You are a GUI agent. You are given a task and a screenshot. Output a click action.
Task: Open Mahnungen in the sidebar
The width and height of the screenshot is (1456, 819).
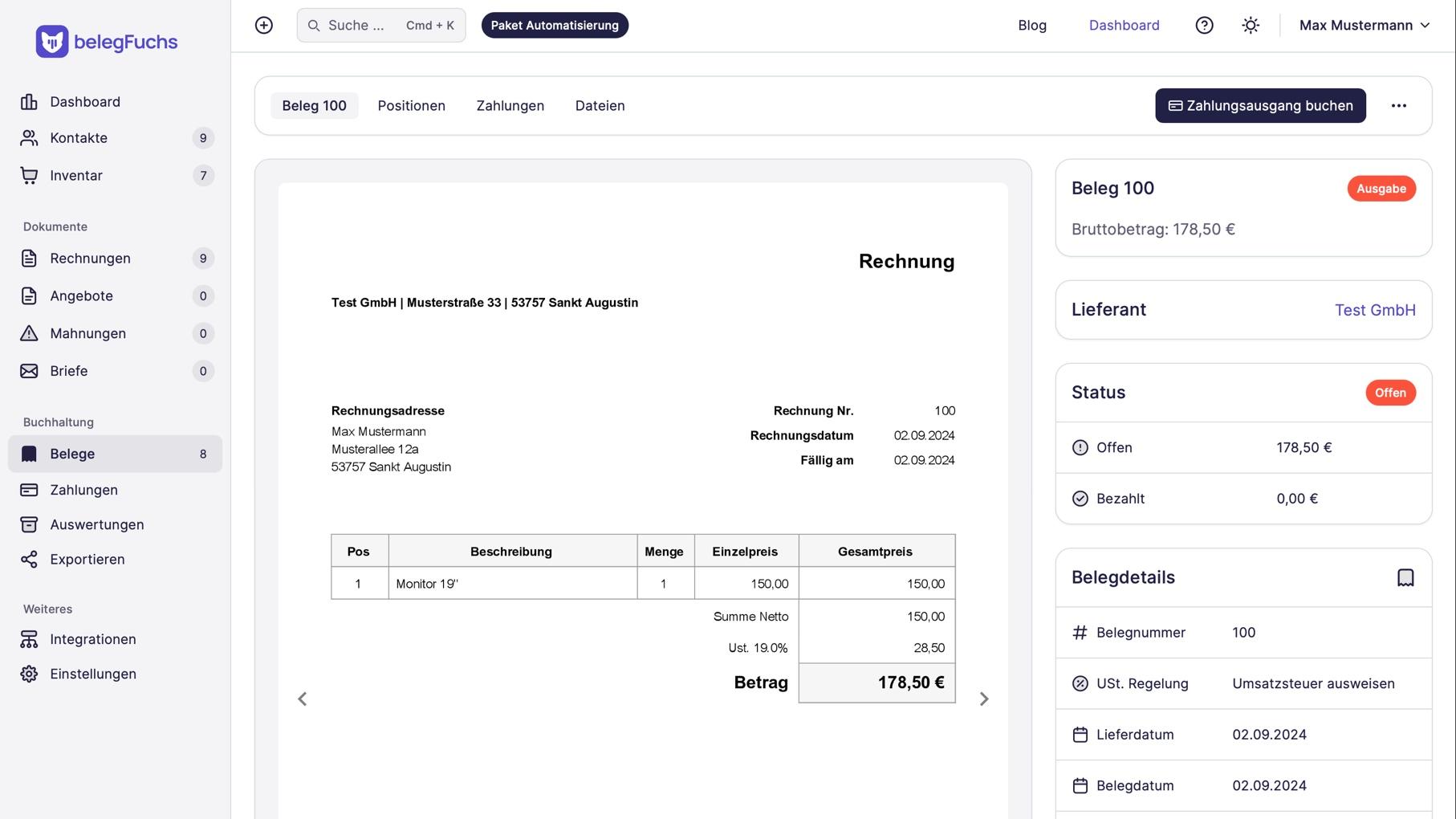115,333
